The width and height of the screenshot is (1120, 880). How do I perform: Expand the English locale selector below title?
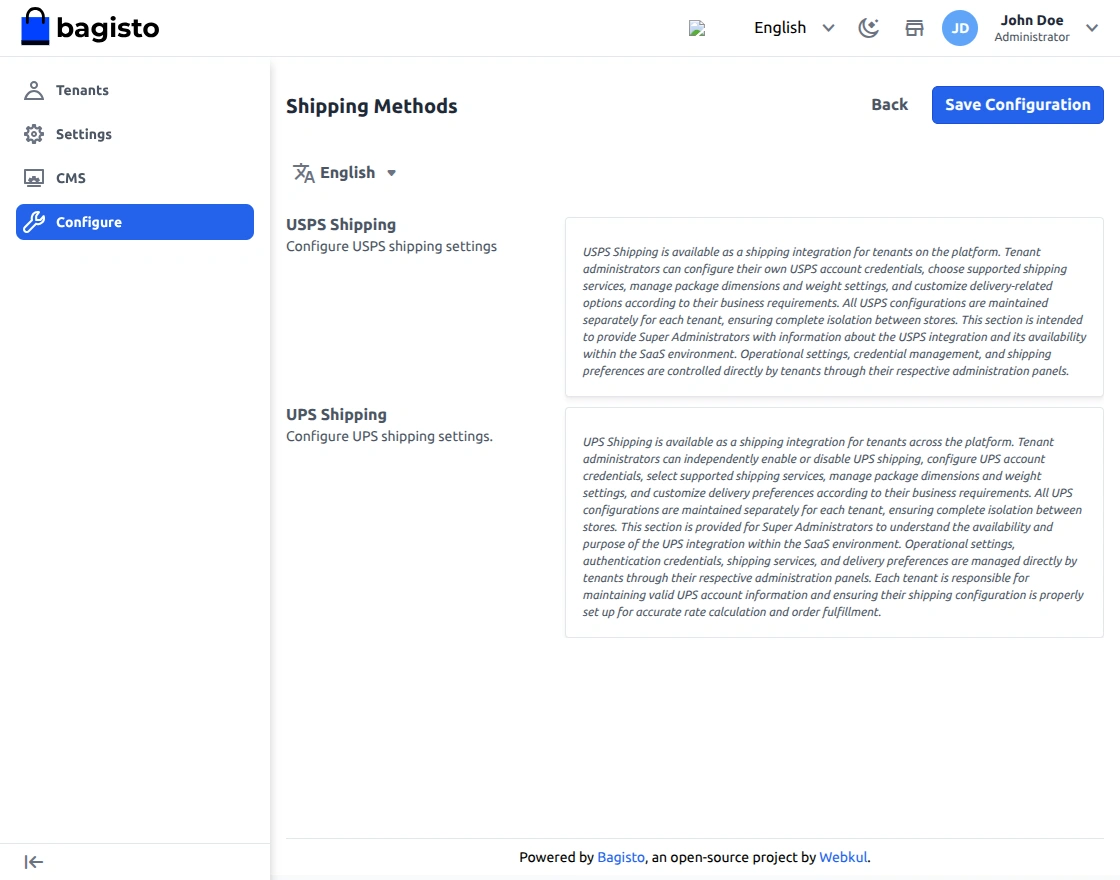pos(344,173)
